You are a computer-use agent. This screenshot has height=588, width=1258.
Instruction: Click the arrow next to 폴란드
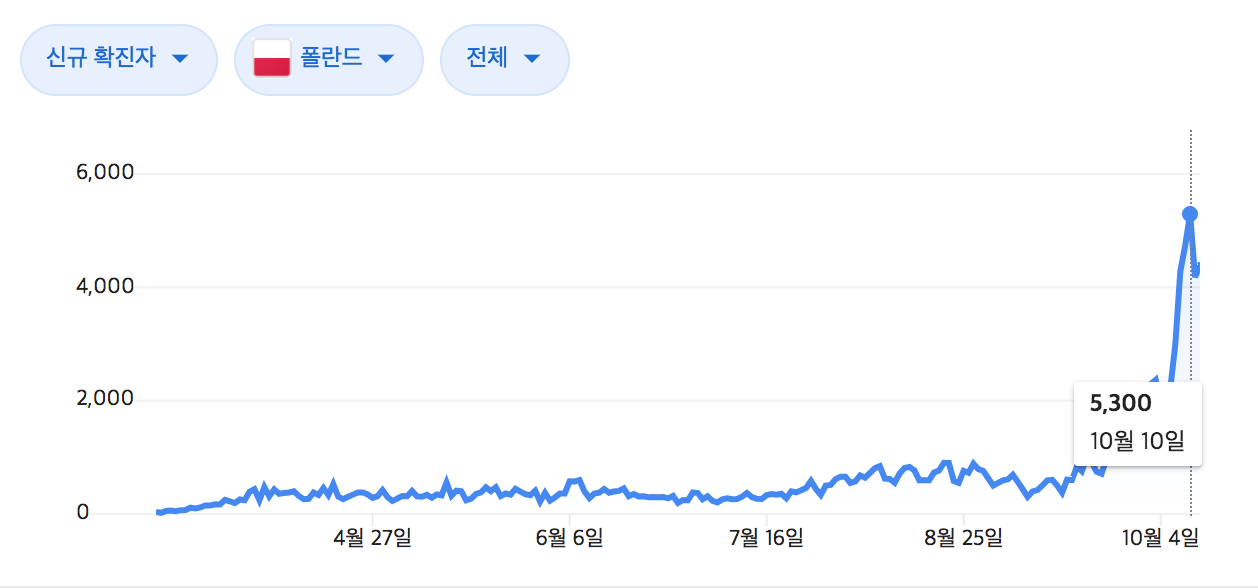386,59
